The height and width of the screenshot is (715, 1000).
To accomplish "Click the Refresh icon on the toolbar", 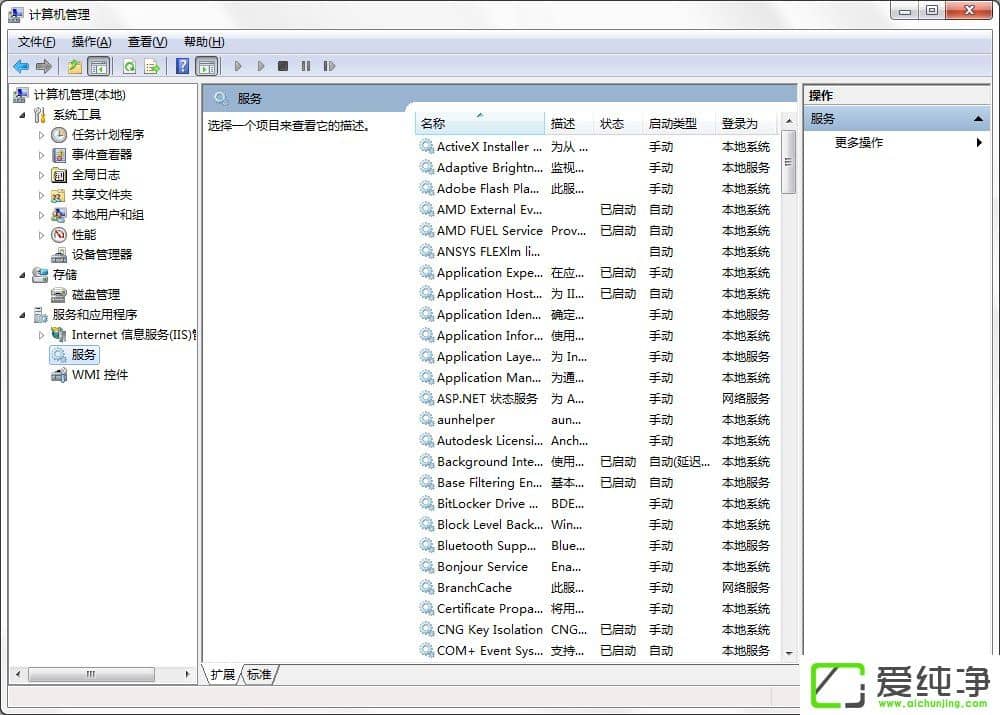I will (x=130, y=66).
